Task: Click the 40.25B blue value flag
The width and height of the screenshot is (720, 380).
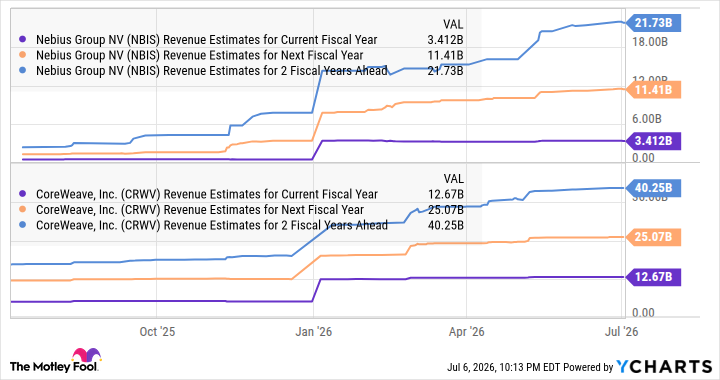Action: [x=653, y=188]
